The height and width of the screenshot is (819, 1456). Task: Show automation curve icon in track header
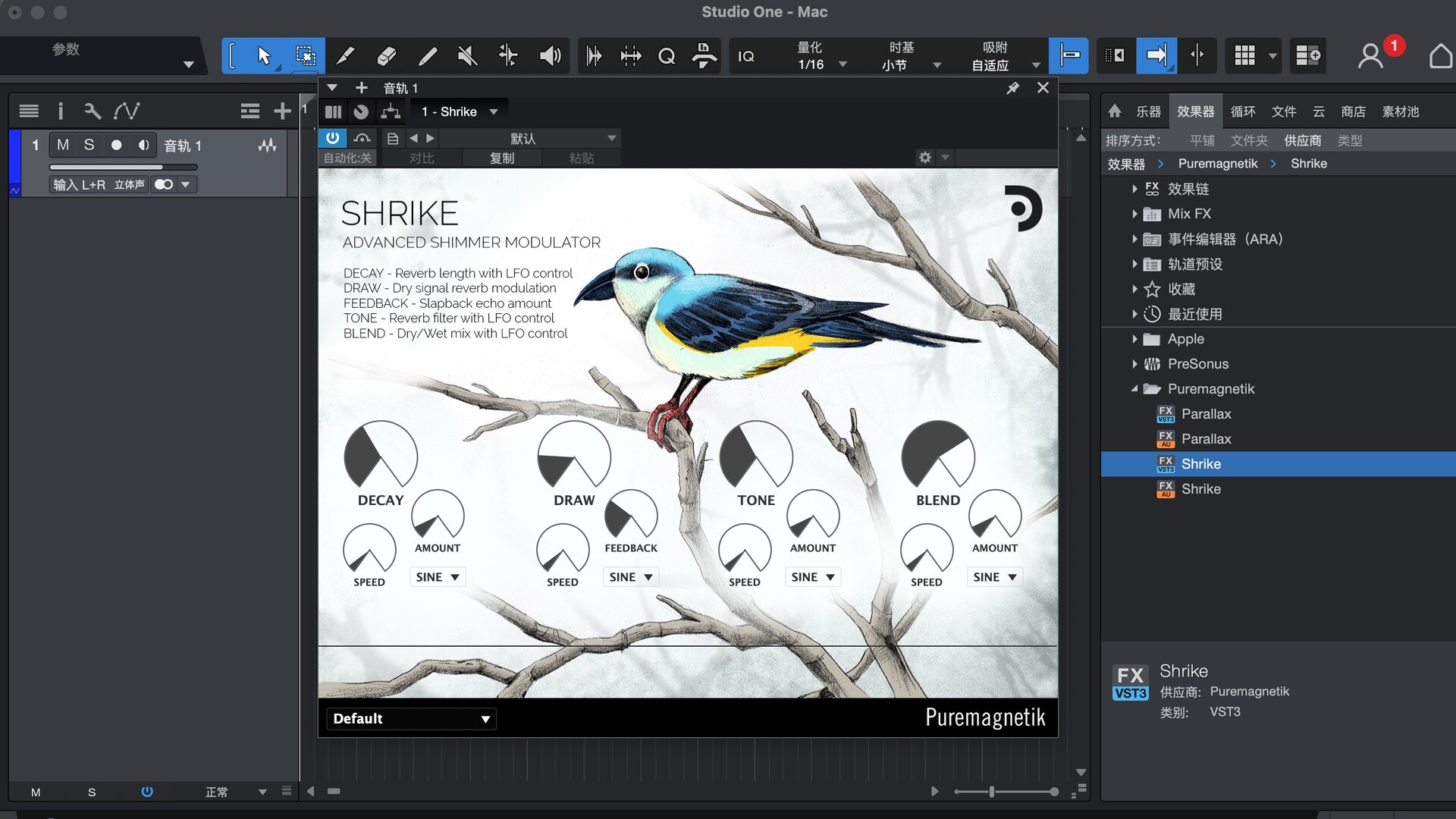126,111
